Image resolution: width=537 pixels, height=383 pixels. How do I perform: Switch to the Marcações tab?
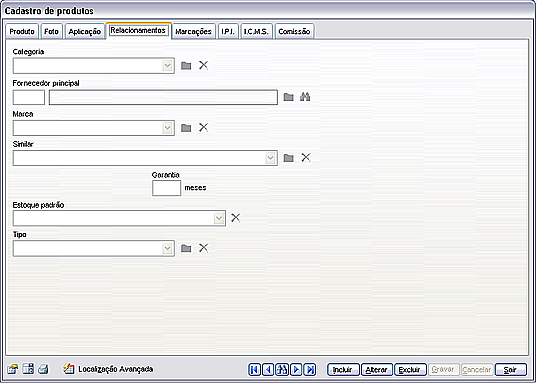click(193, 32)
